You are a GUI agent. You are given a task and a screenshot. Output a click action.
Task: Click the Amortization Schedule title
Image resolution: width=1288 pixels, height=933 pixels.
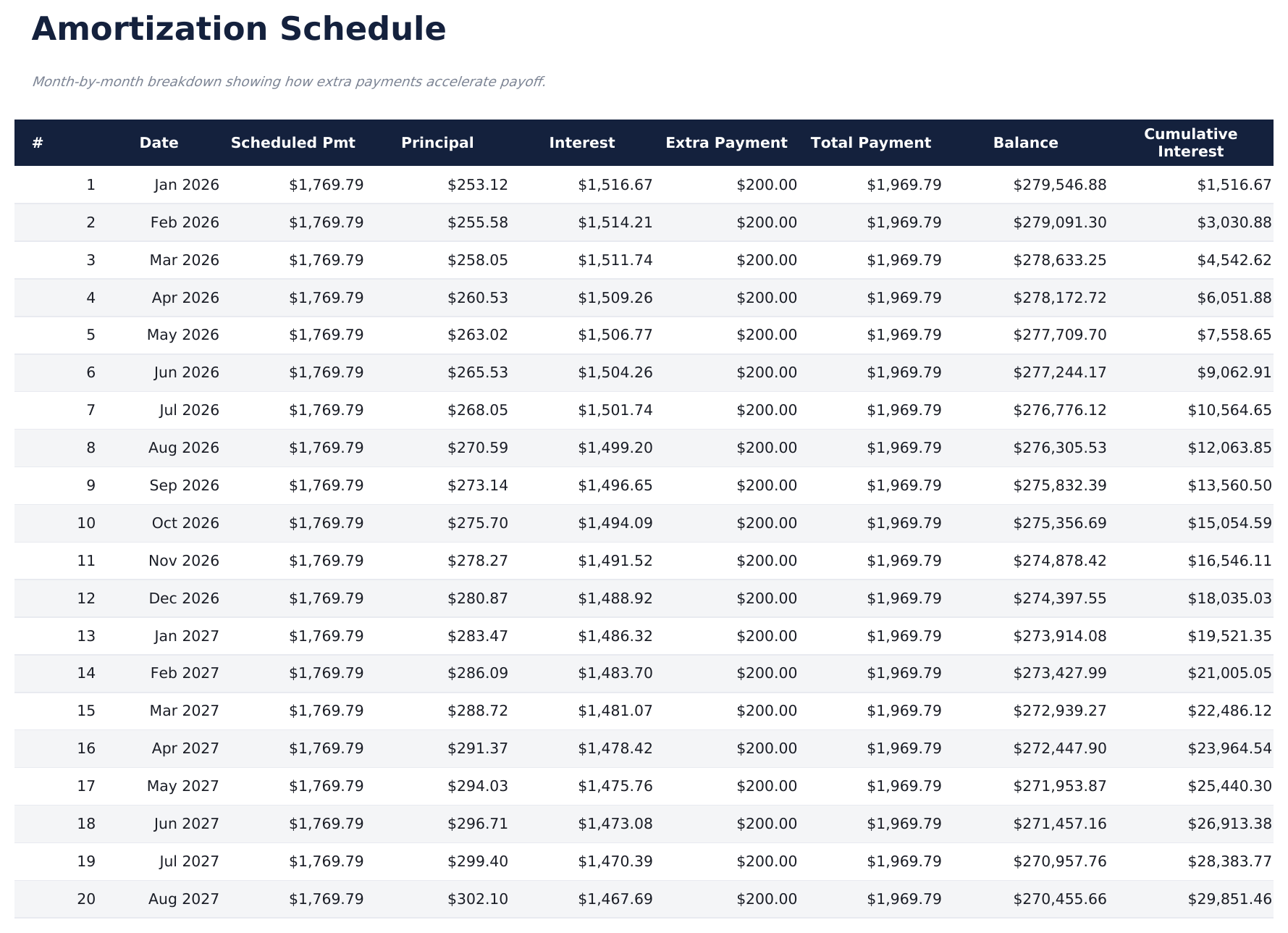239,30
